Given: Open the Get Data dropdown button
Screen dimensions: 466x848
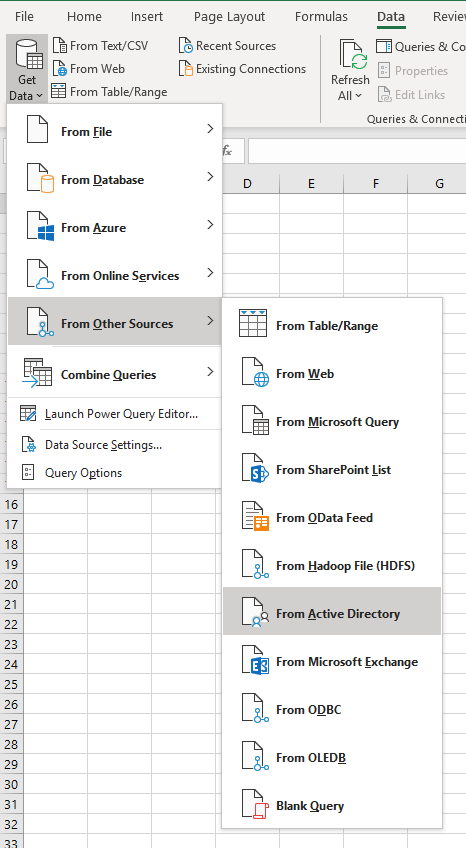Looking at the screenshot, I should coord(27,69).
